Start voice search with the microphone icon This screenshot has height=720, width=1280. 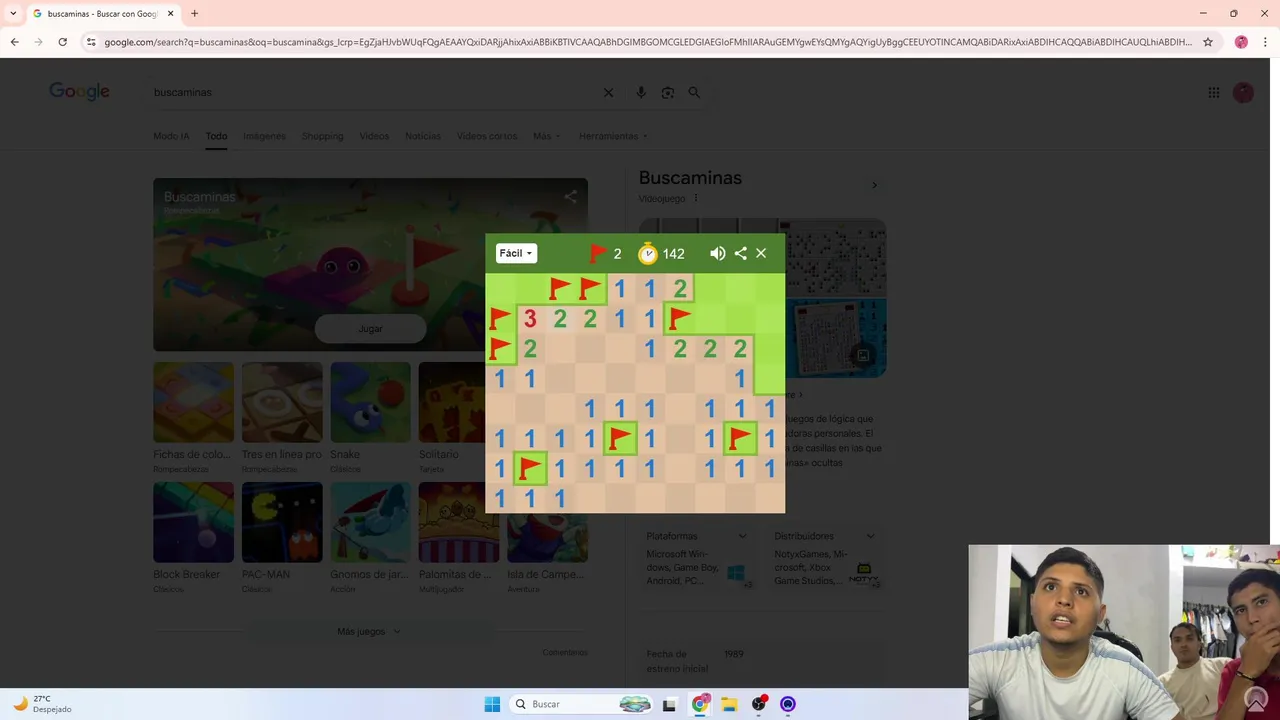point(641,92)
